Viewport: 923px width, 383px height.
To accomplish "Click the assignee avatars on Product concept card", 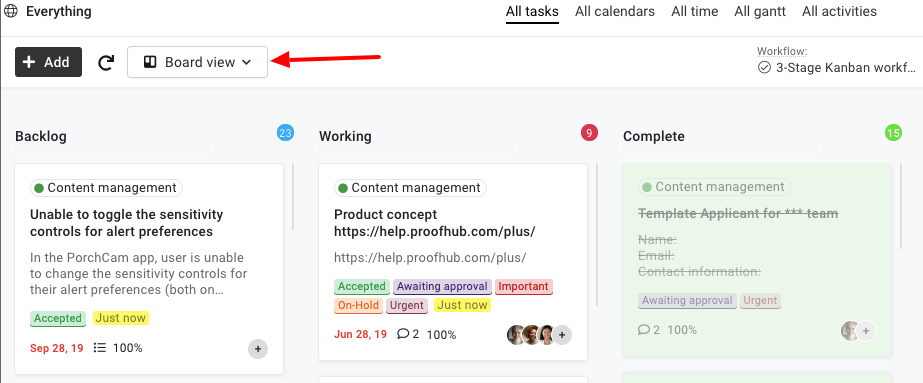I will tap(531, 335).
